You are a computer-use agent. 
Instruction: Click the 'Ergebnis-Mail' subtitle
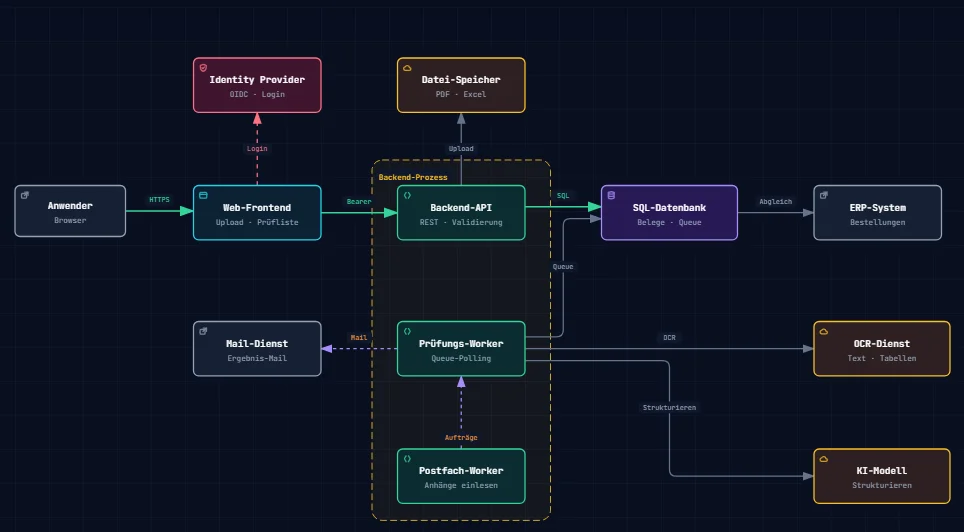[257, 359]
